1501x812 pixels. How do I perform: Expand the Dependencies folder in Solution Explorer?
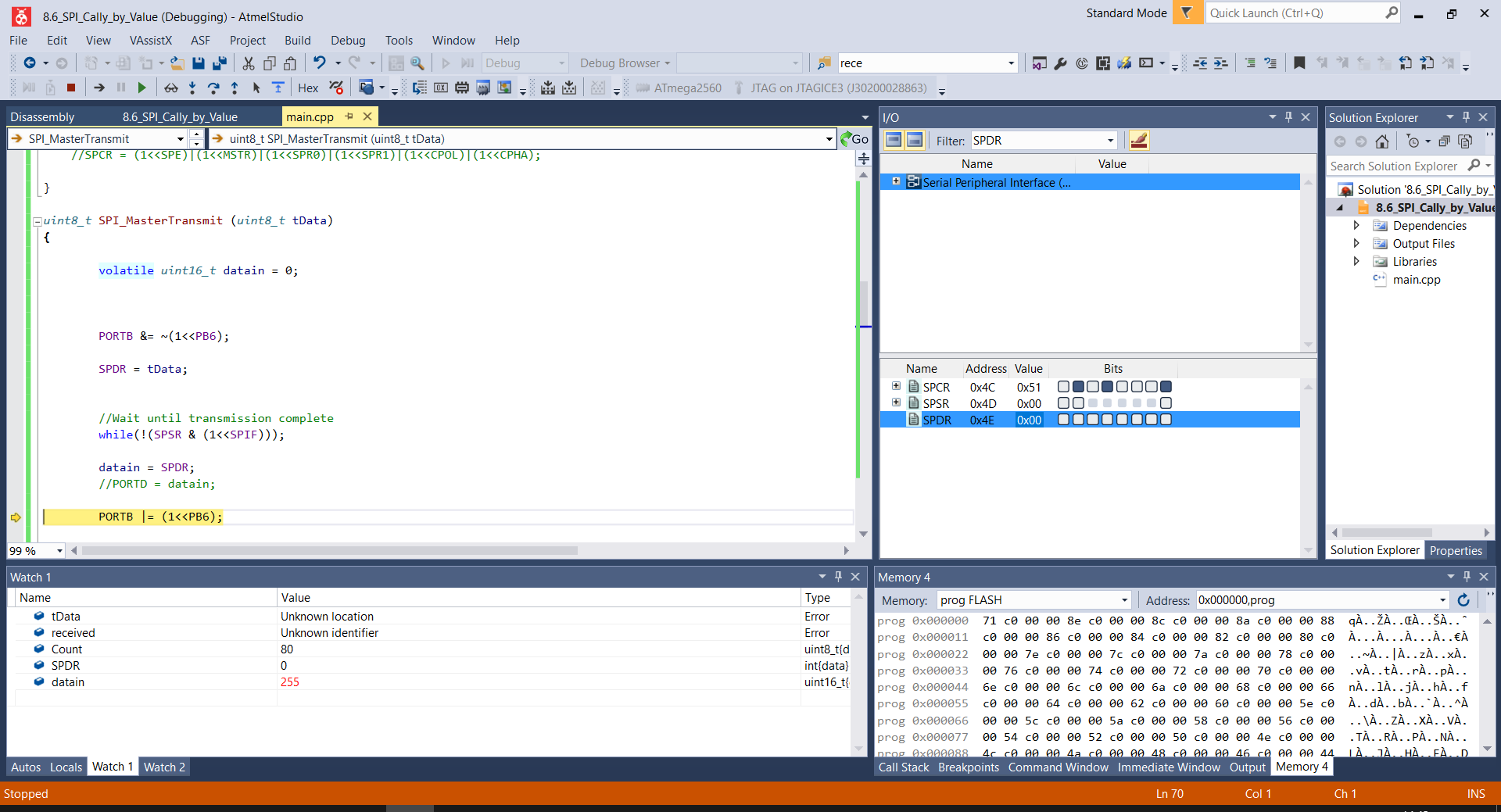[x=1356, y=225]
